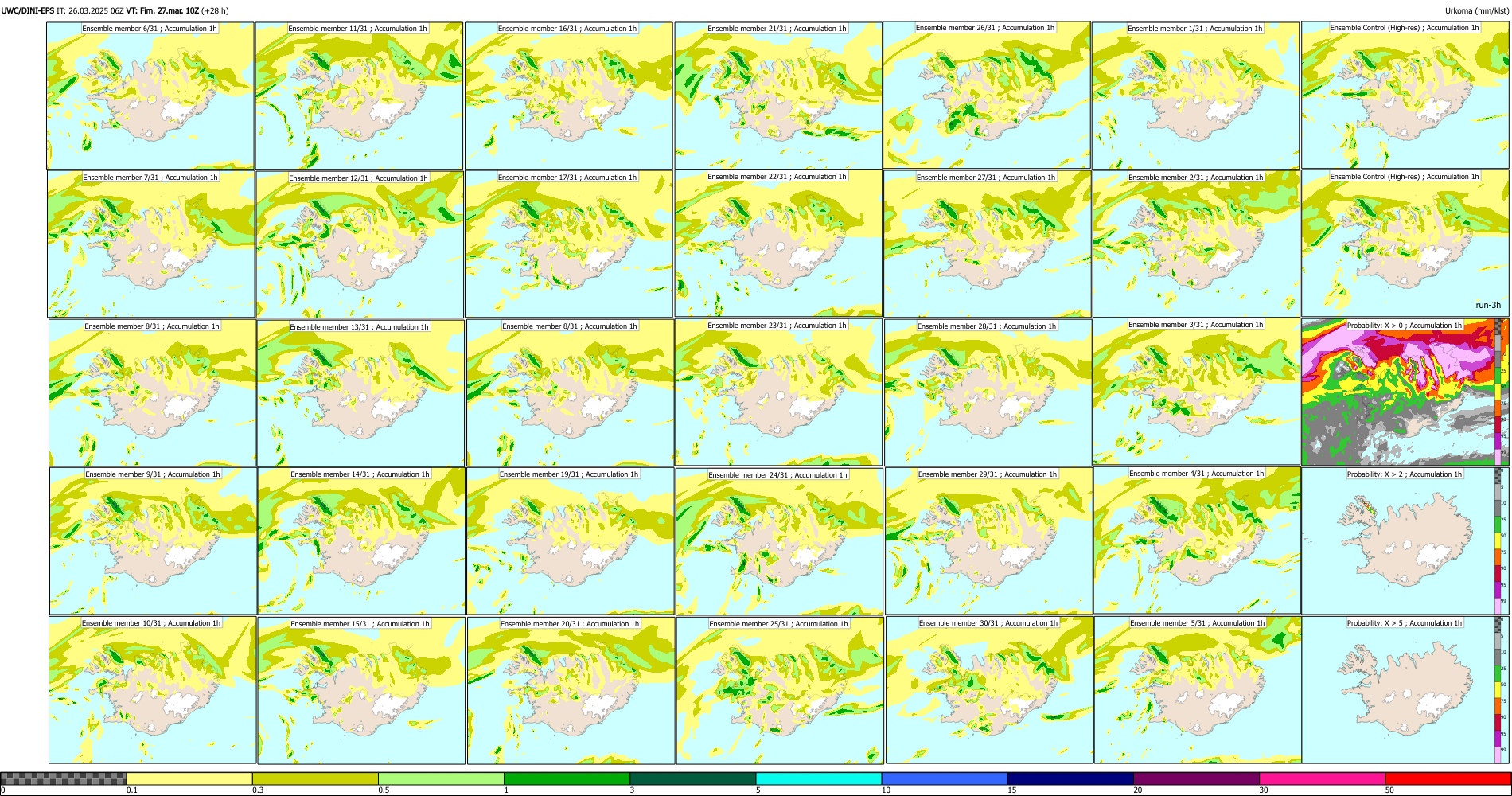This screenshot has width=1512, height=796.
Task: Select the Ensemble member 27/31 map
Action: tap(988, 244)
